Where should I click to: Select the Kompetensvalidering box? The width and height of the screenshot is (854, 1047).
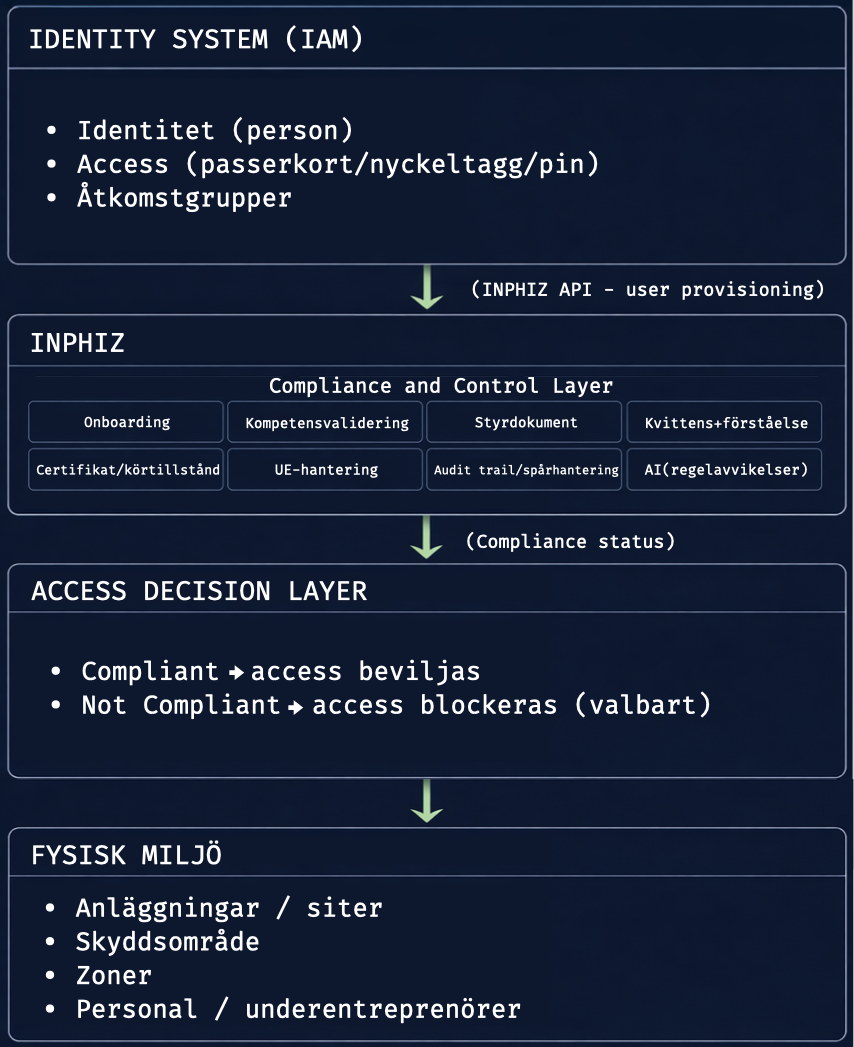click(x=326, y=422)
